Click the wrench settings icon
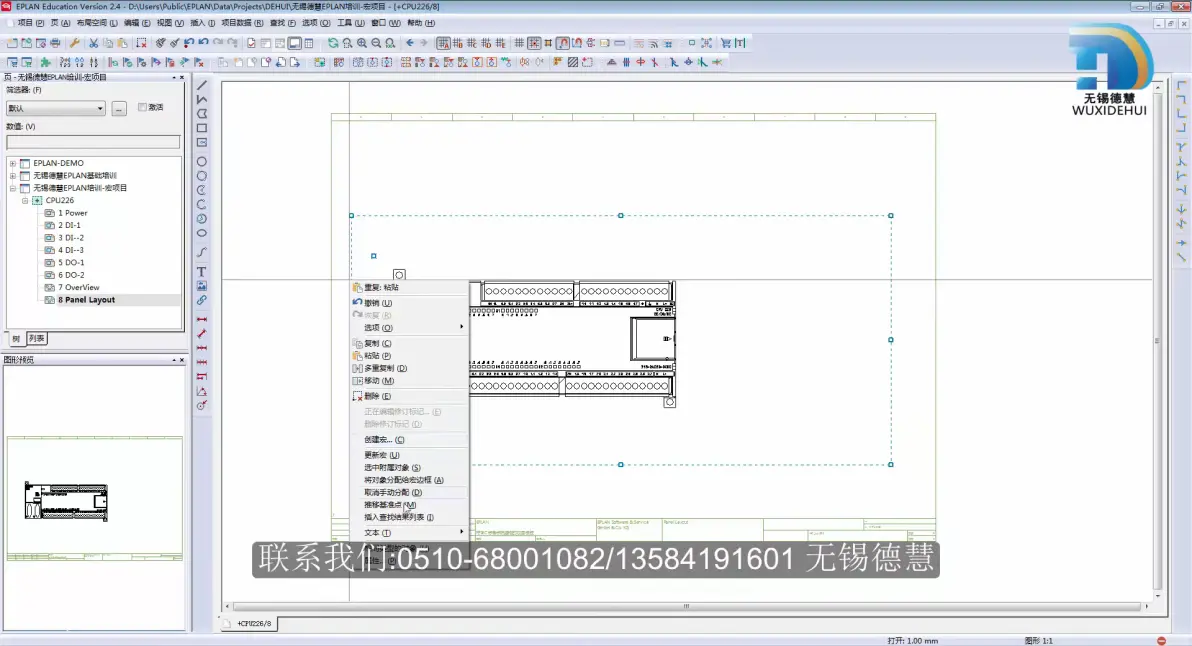1192x646 pixels. click(x=74, y=43)
